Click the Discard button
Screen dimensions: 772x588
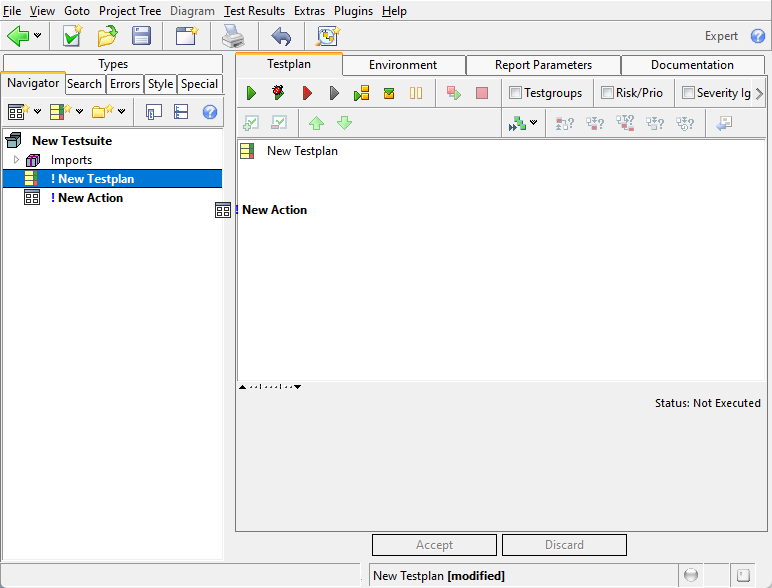coord(564,545)
